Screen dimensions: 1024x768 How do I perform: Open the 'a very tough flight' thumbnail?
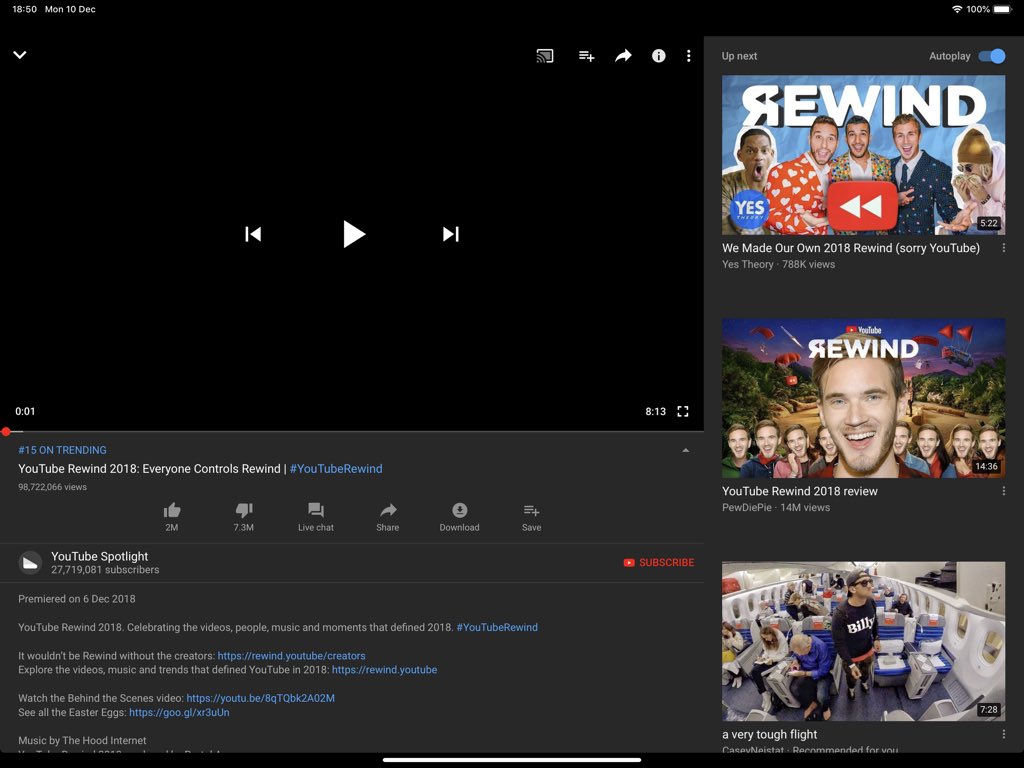(x=863, y=641)
